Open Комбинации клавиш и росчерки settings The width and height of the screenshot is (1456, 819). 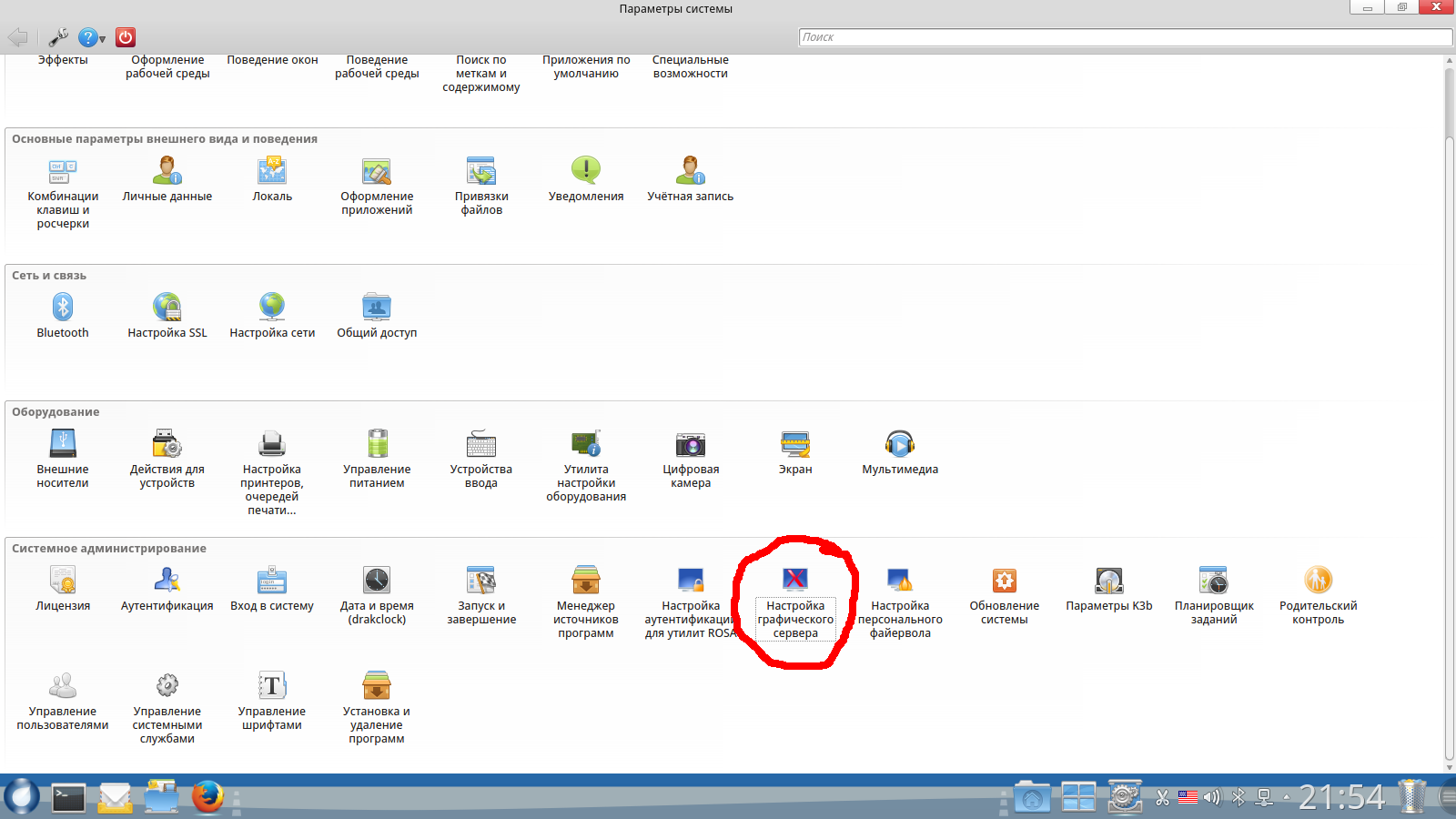click(x=63, y=194)
